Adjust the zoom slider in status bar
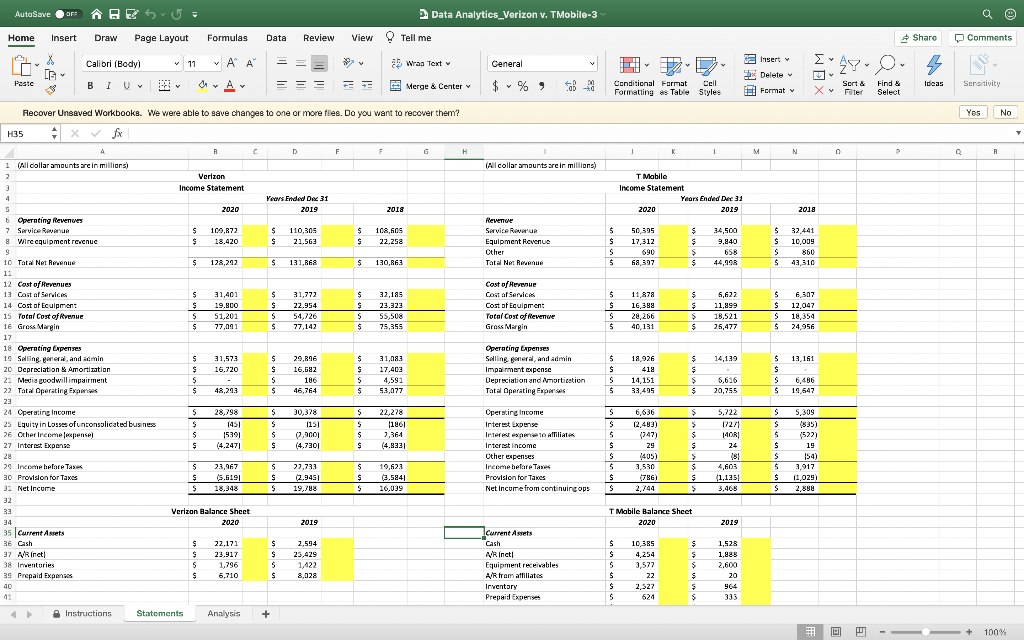 pyautogui.click(x=925, y=632)
